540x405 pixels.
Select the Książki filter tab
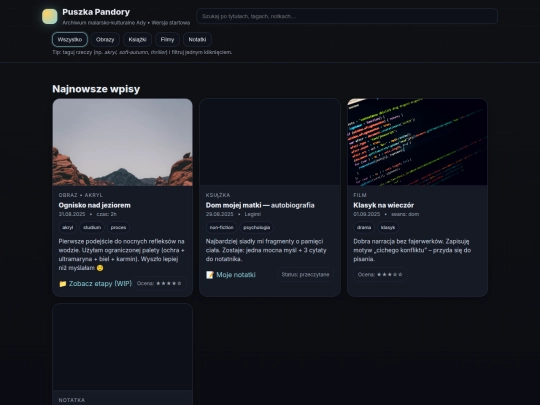click(137, 40)
